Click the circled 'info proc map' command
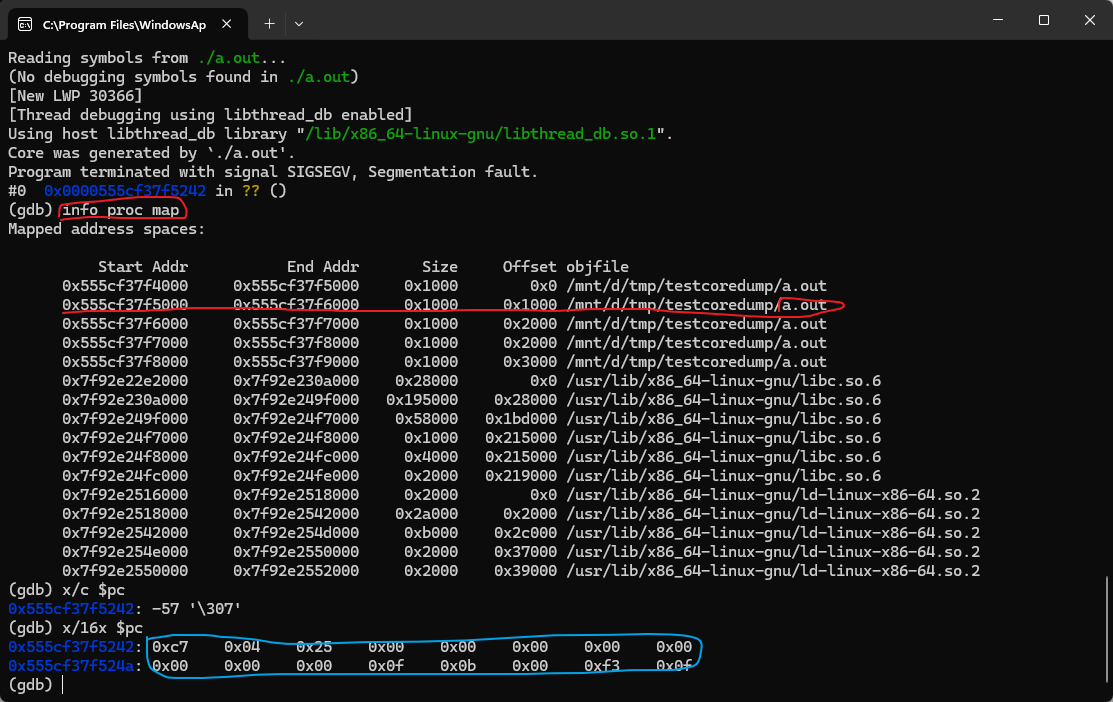 121,210
